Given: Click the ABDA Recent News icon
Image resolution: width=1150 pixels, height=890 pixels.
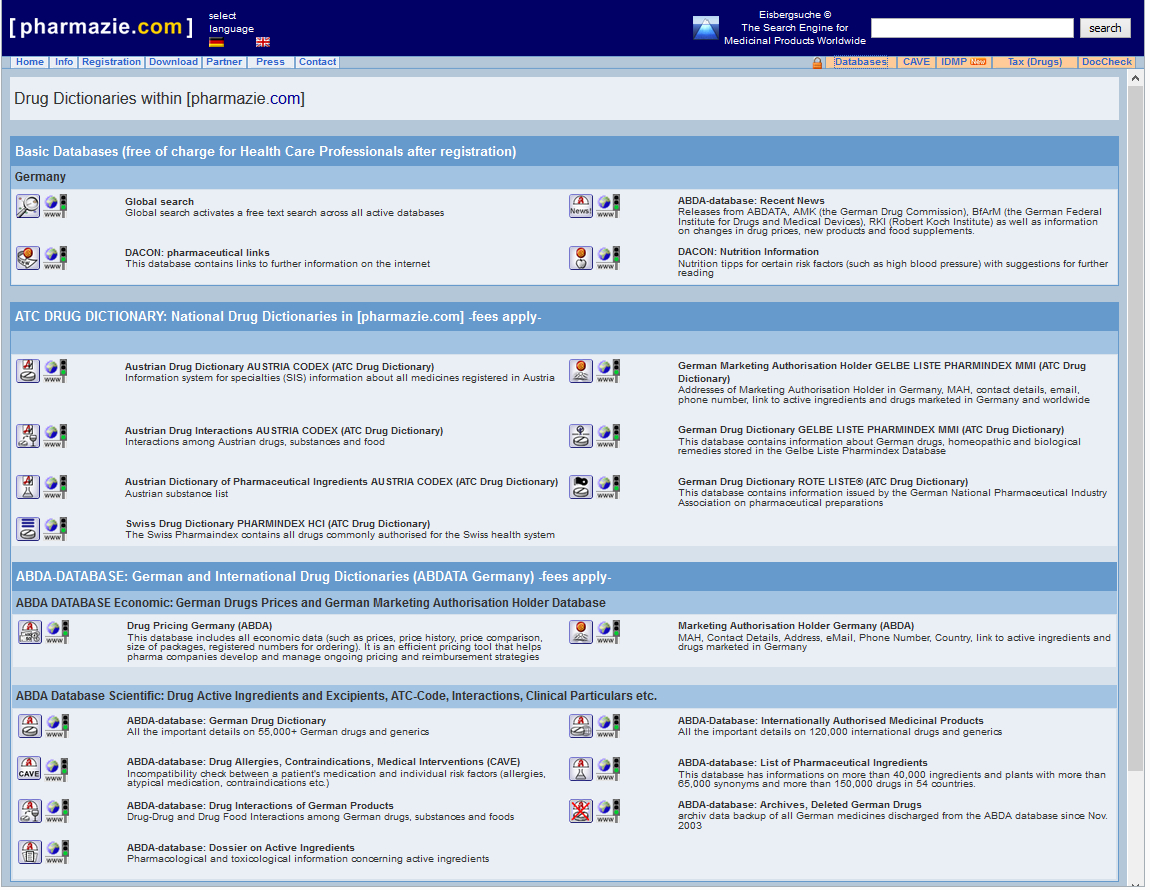Looking at the screenshot, I should click(x=581, y=206).
